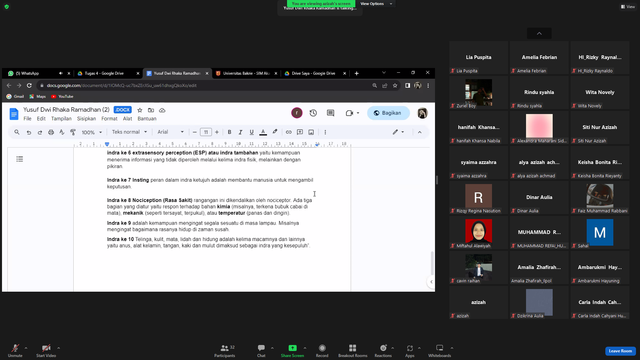Bookmark this page star in address bar
640x360 pixels.
coord(395,85)
